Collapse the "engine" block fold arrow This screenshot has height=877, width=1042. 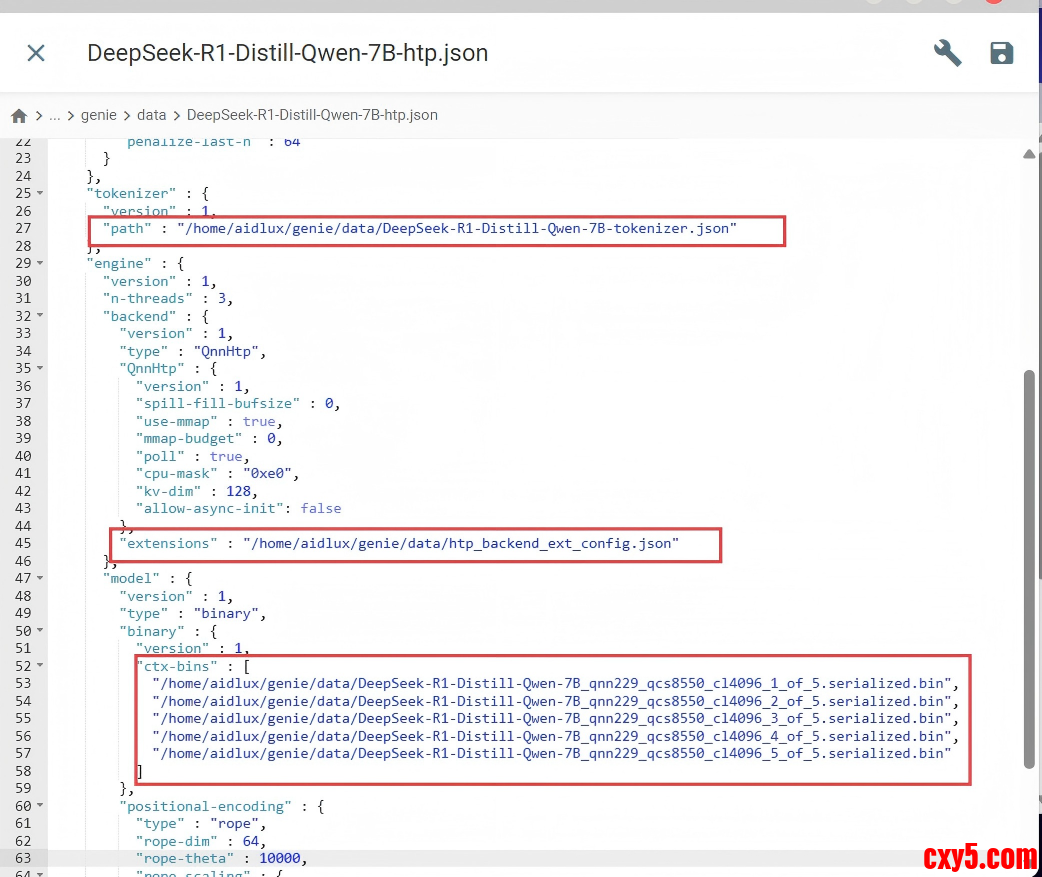pos(40,263)
